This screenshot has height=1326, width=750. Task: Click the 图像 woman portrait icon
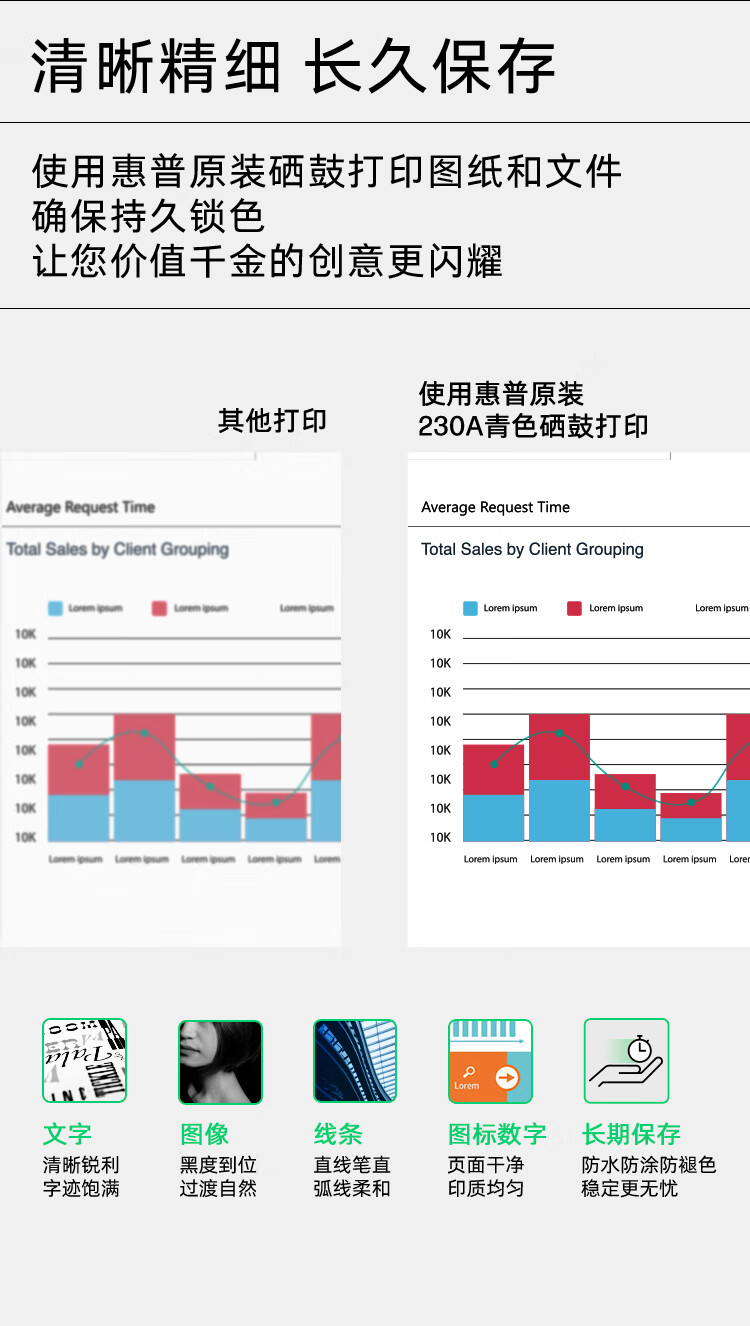[x=220, y=1060]
